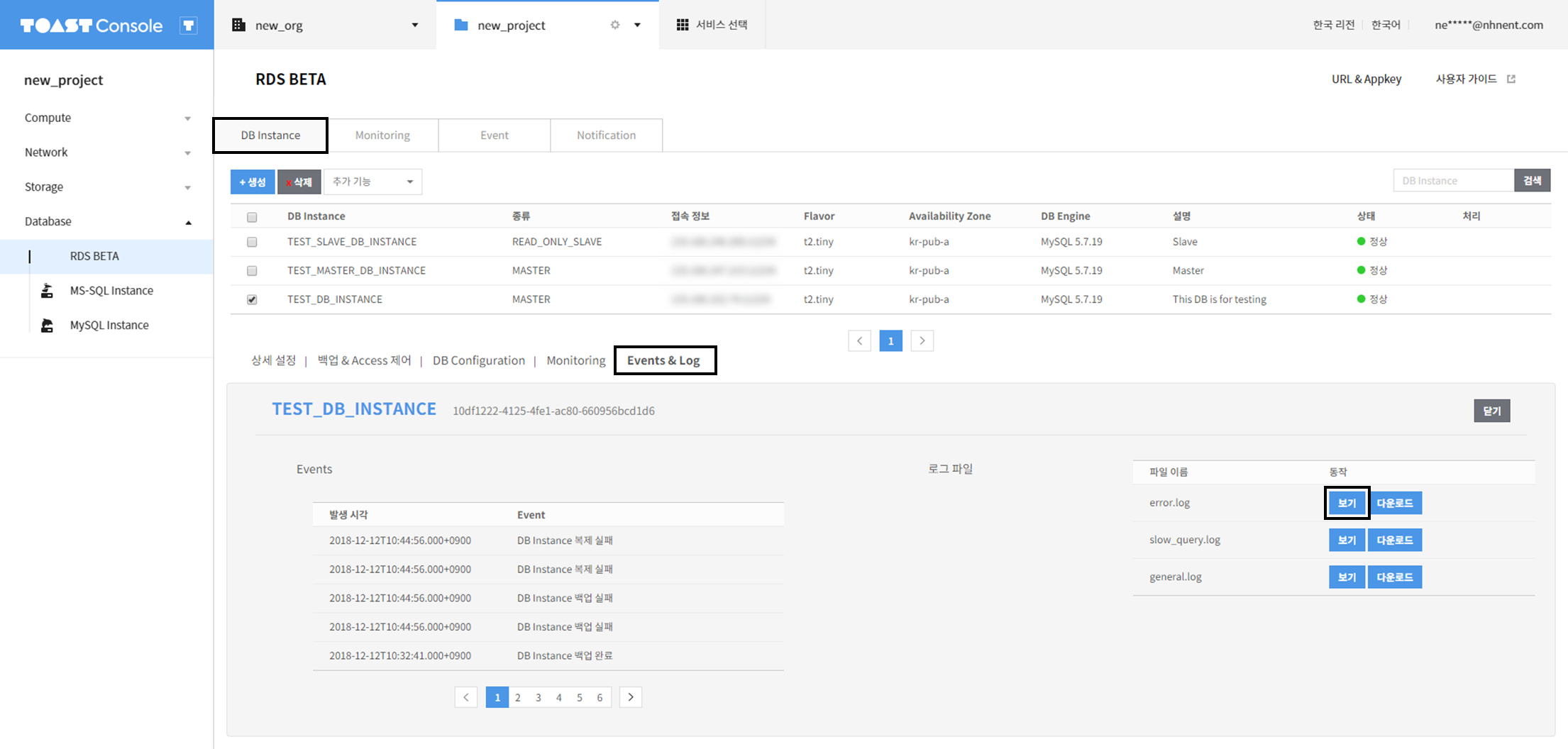The height and width of the screenshot is (749, 1568).
Task: Click the 삭제 delete button
Action: click(x=299, y=182)
